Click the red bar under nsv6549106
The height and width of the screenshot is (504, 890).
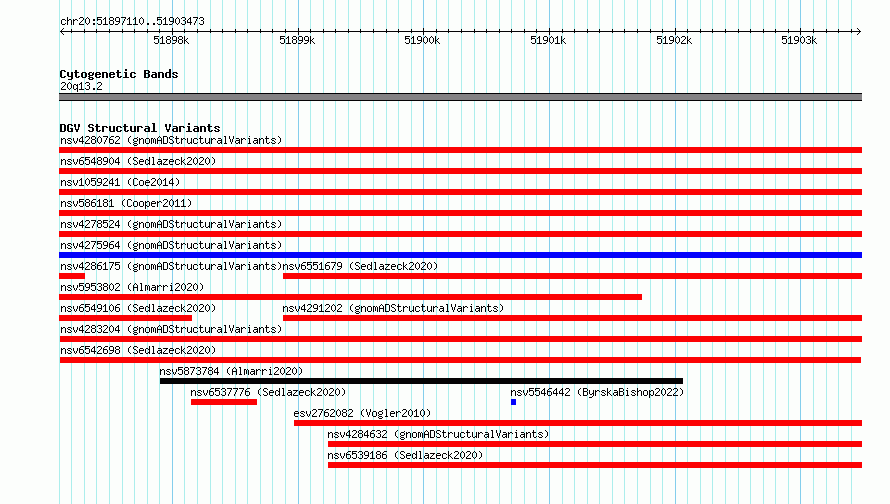(125, 318)
